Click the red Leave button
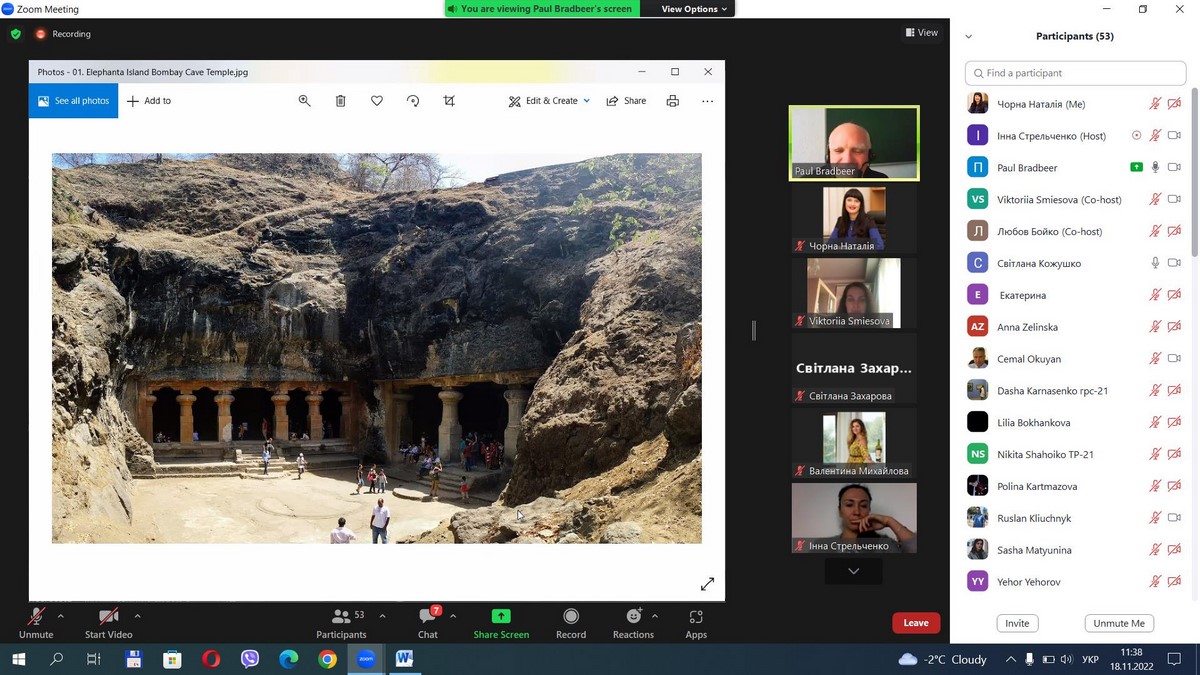Screen dimensions: 1200x675 [x=916, y=623]
